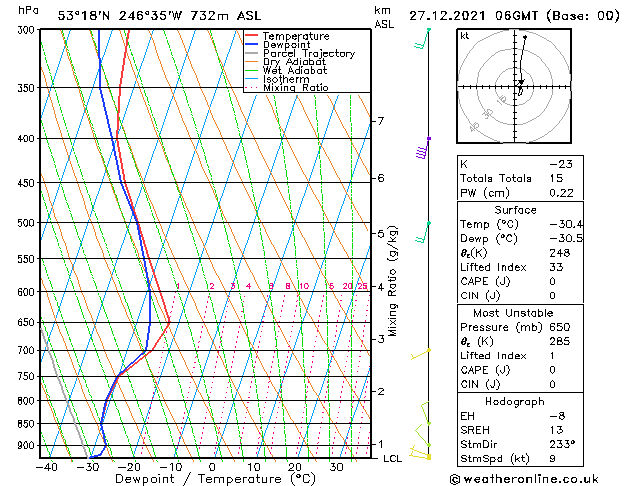
Task: Click the Dewpoint / Temperature (°C) axis title
Action: (215, 479)
